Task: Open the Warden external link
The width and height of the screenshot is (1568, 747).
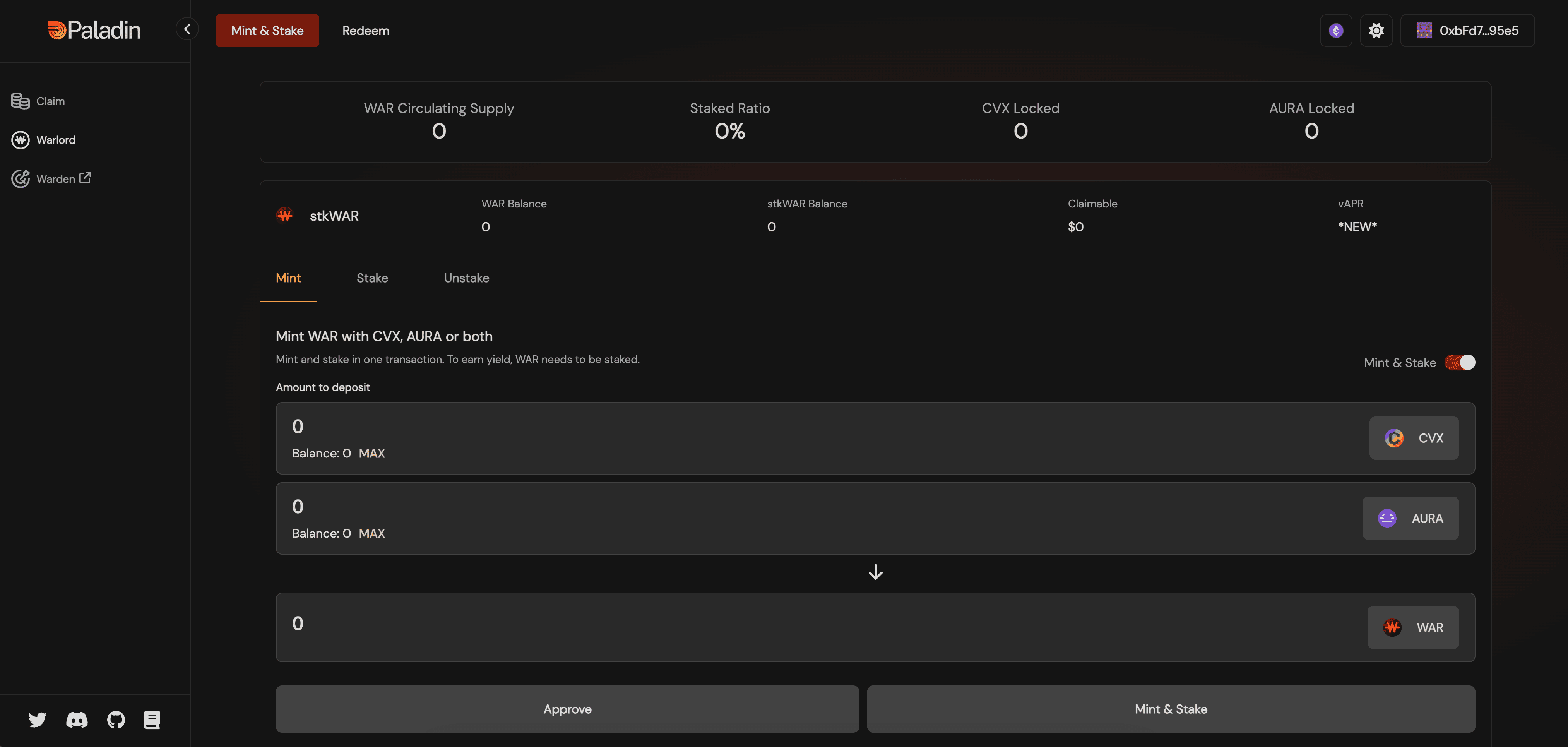Action: [x=51, y=178]
